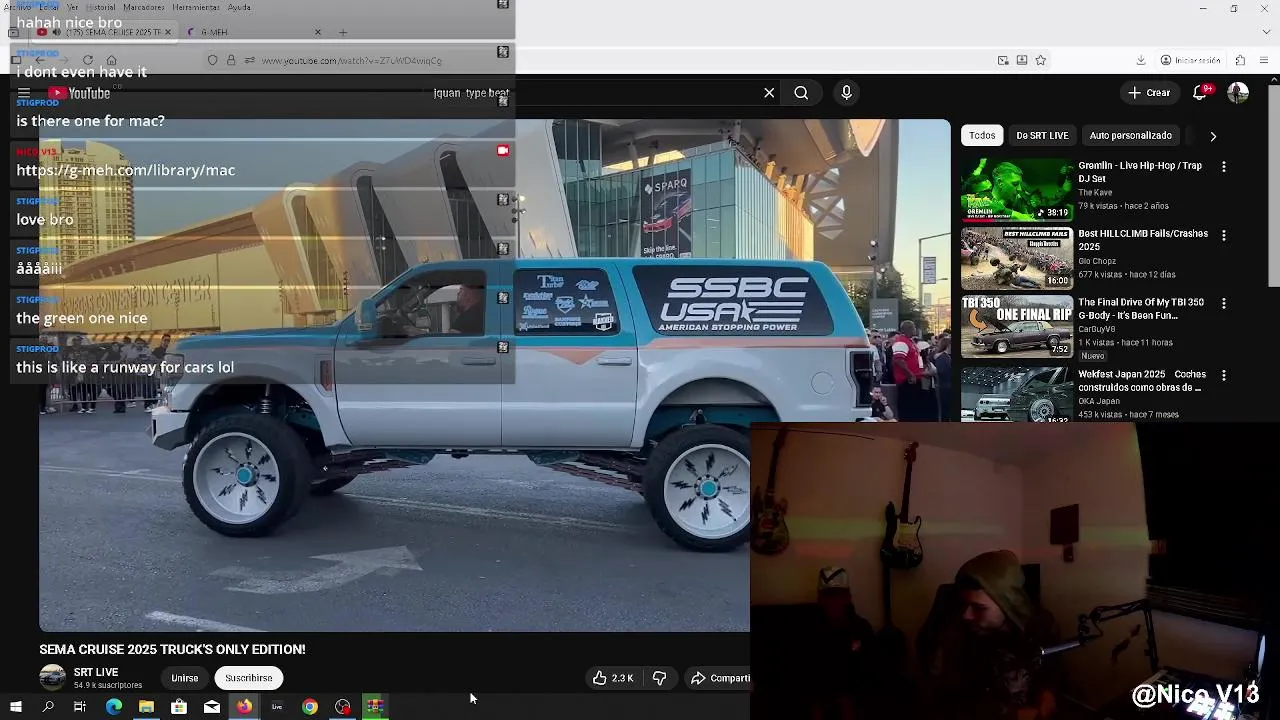Viewport: 1280px width, 720px height.
Task: Click the Crear button
Action: 1149,93
